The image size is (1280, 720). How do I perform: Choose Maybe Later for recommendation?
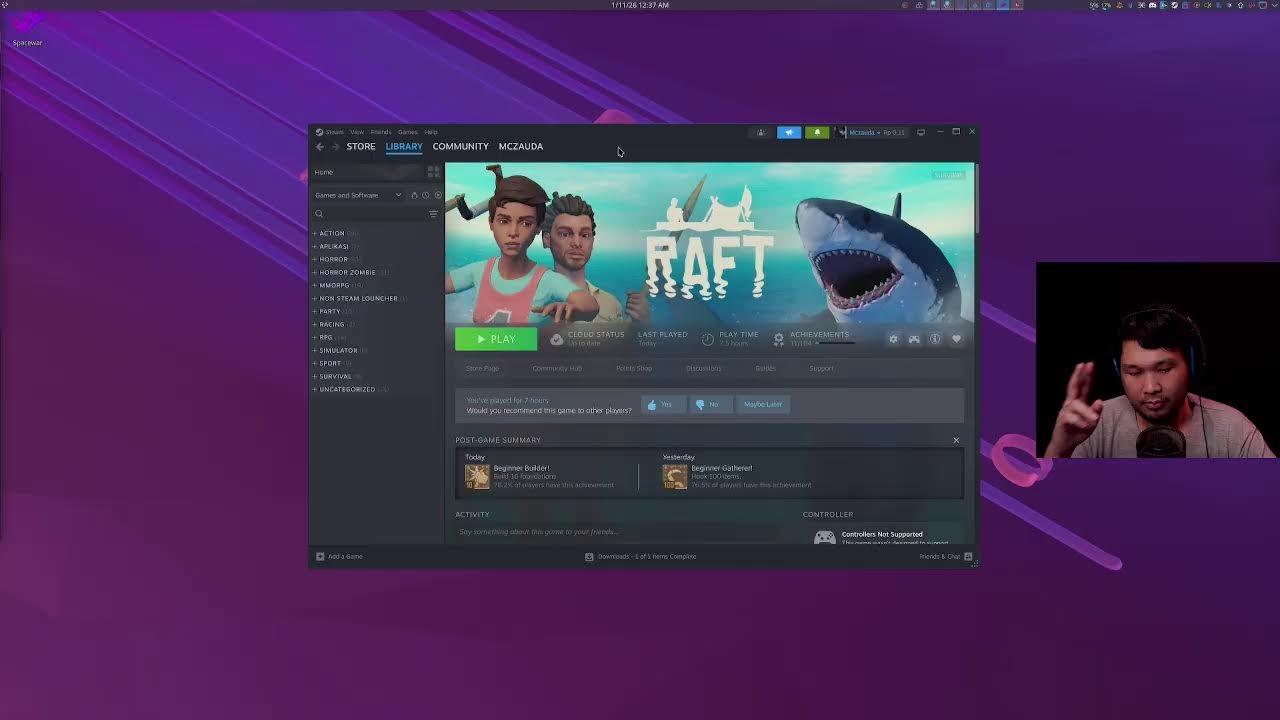click(763, 404)
